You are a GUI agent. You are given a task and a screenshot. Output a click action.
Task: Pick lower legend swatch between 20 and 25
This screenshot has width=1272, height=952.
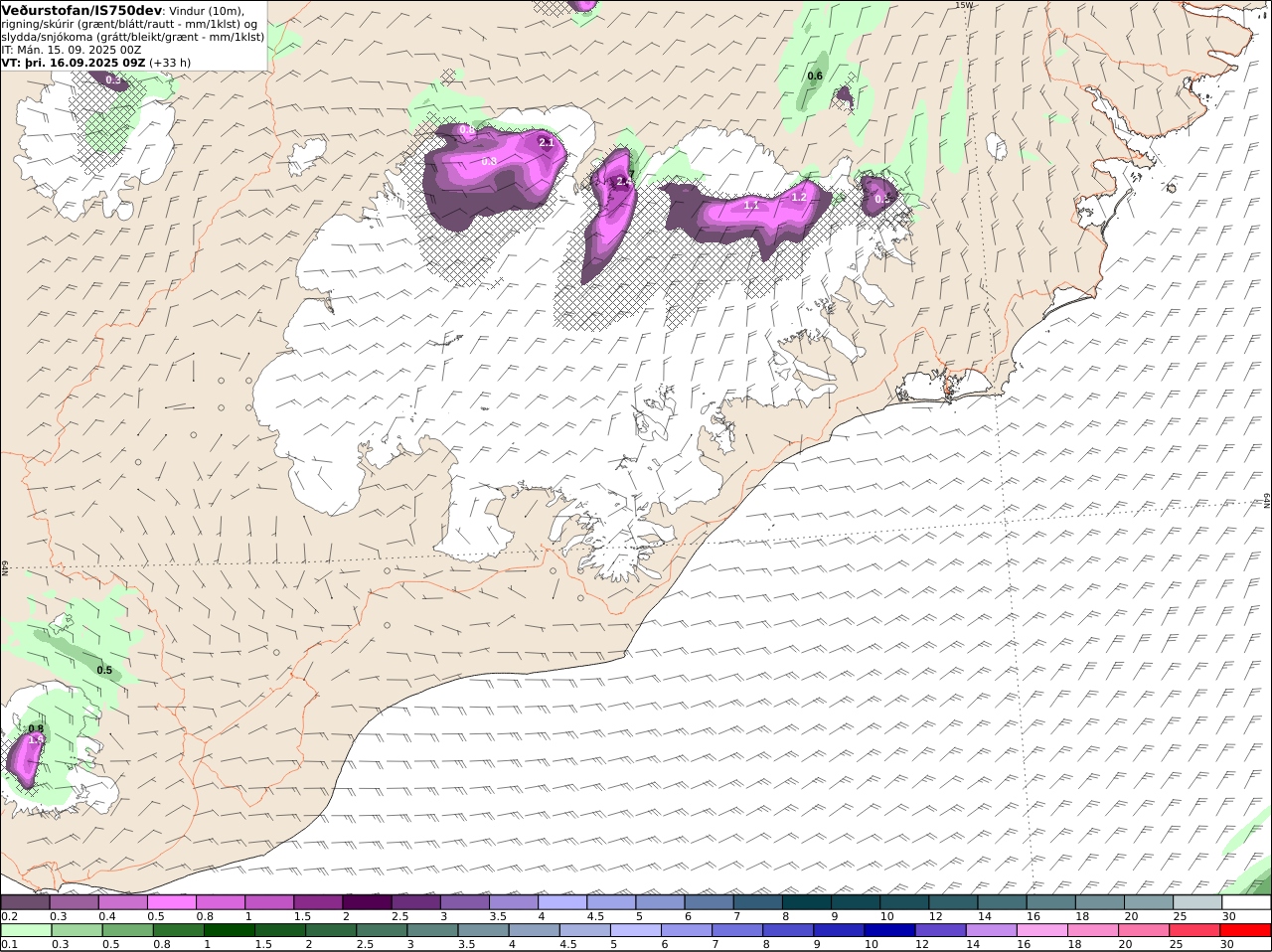[1144, 930]
